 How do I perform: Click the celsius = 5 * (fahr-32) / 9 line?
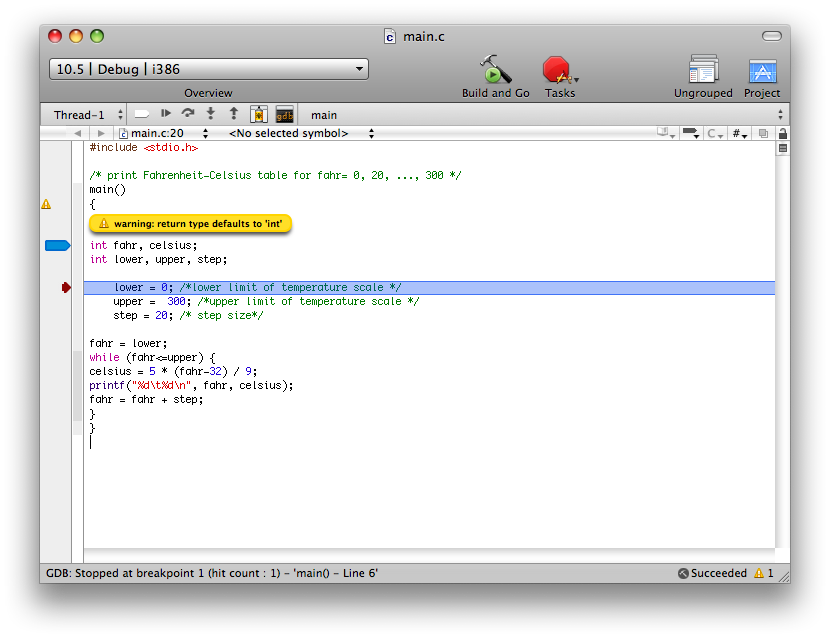173,371
